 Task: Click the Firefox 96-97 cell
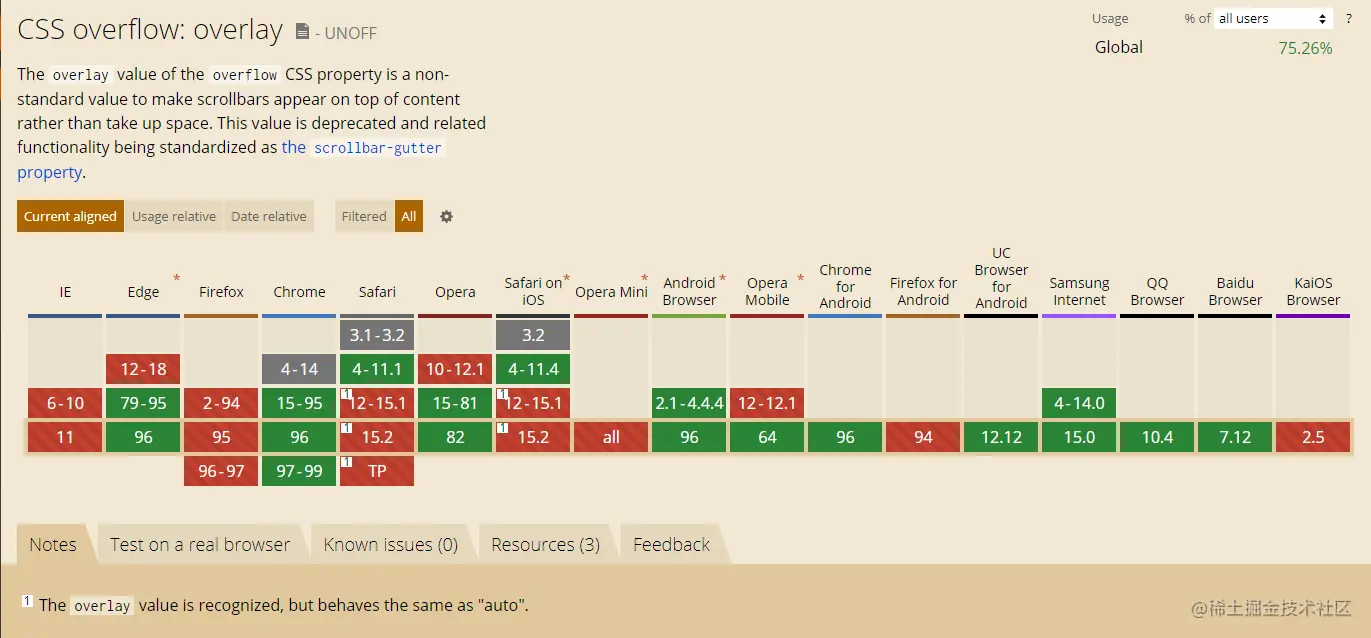click(x=221, y=471)
